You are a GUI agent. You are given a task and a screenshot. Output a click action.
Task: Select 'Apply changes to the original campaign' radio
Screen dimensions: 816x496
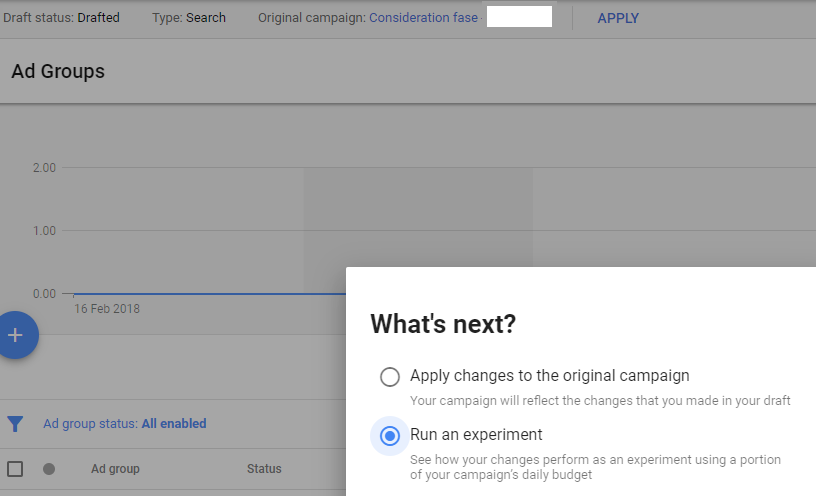(x=390, y=376)
